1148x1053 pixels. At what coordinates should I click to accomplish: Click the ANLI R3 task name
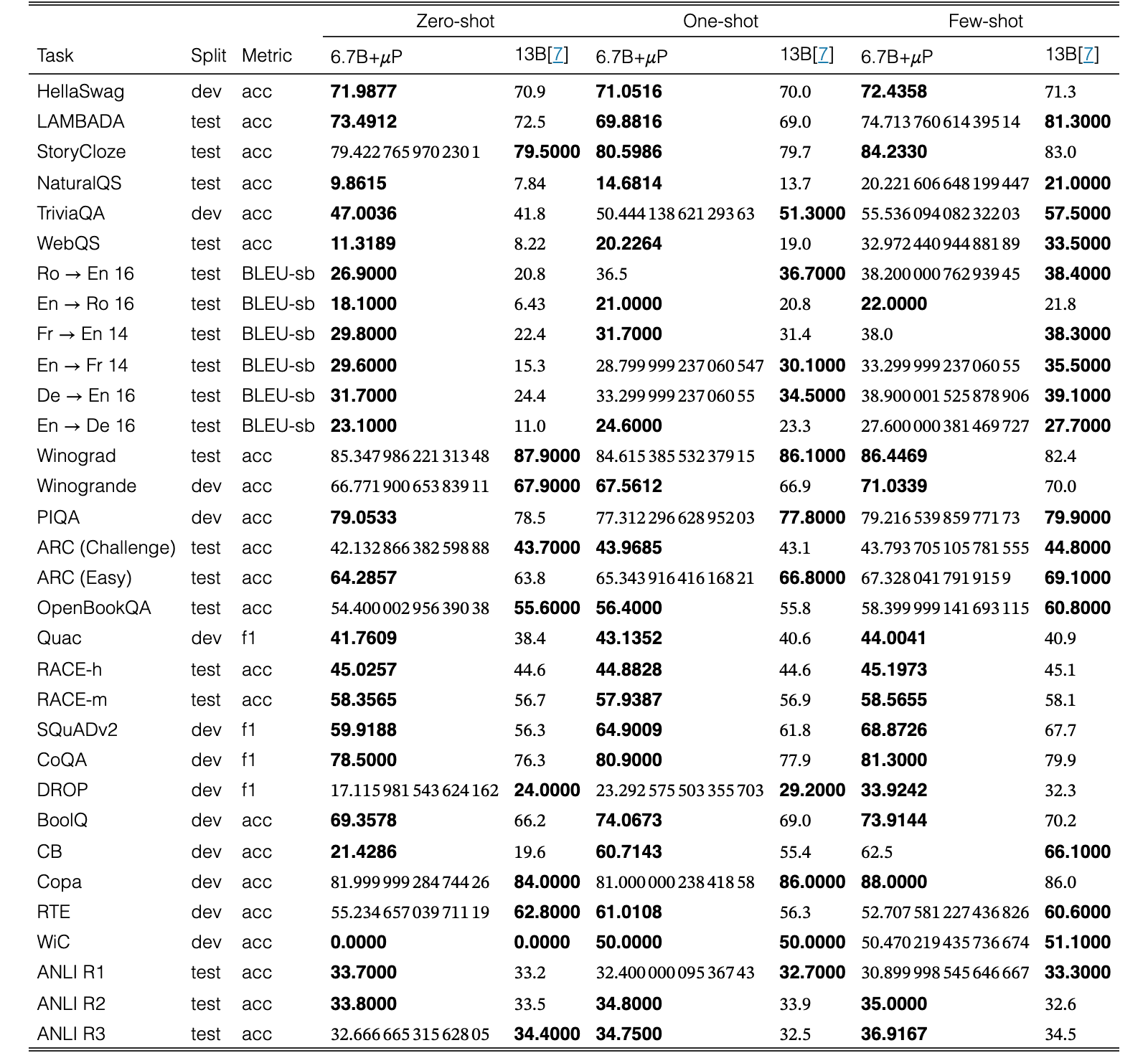(x=71, y=1034)
